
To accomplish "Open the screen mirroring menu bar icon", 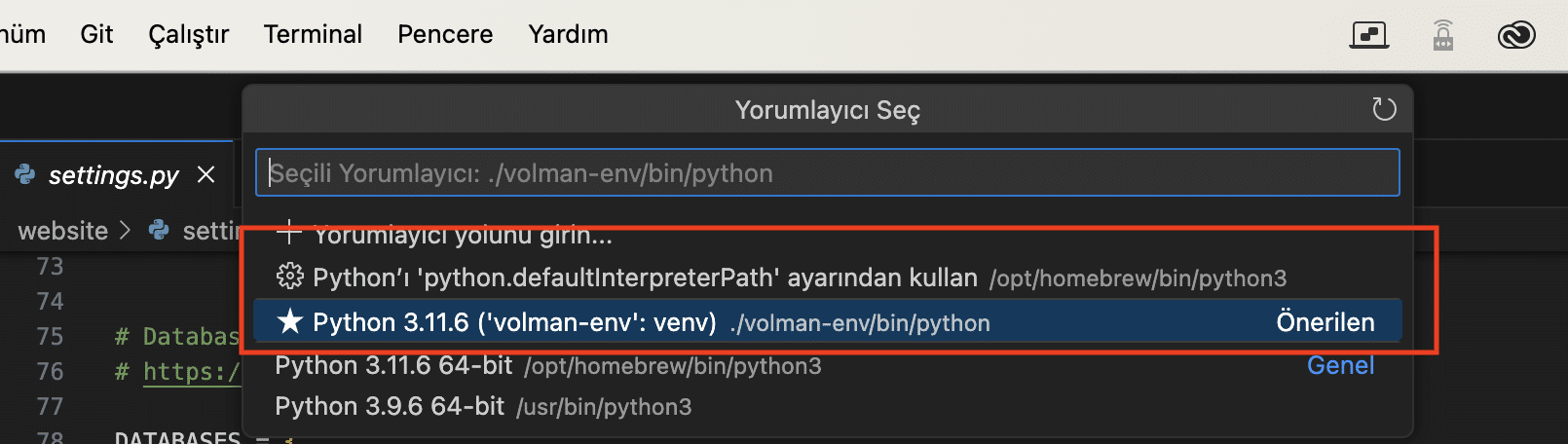I will [x=1369, y=35].
